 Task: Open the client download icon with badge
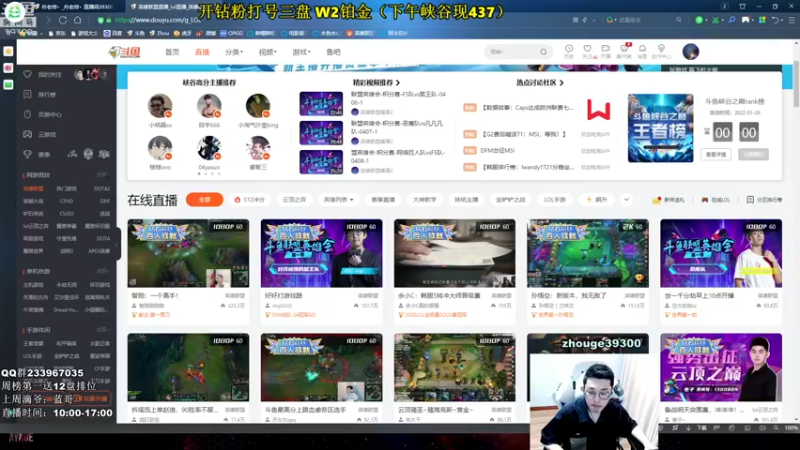click(x=624, y=49)
